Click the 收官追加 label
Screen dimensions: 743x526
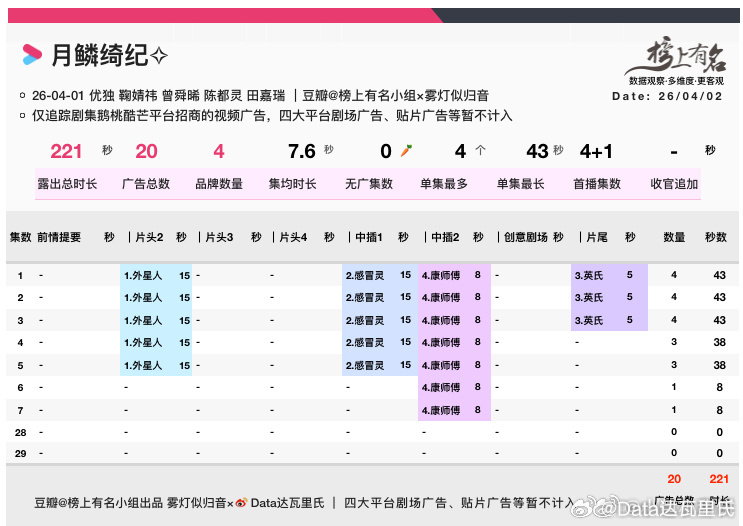pyautogui.click(x=674, y=184)
